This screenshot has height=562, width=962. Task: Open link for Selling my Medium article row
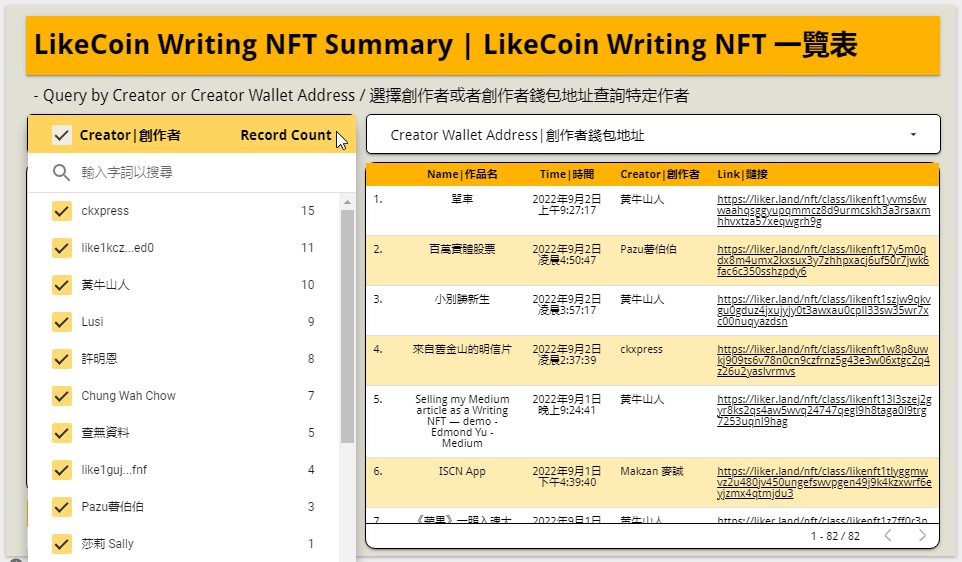click(823, 410)
